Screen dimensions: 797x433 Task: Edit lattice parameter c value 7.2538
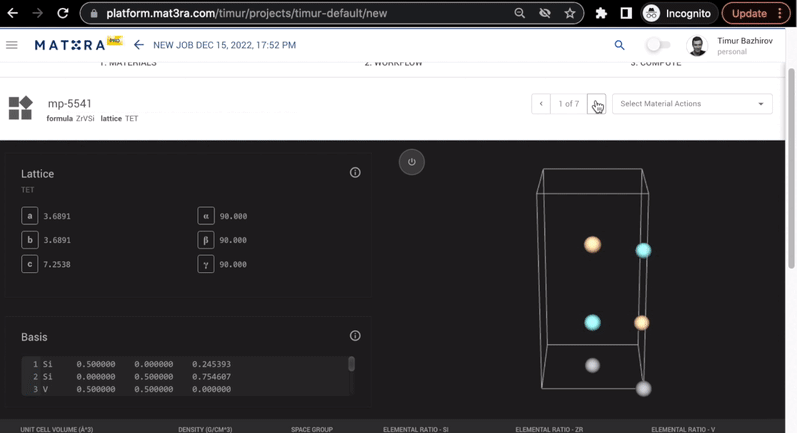tap(57, 264)
